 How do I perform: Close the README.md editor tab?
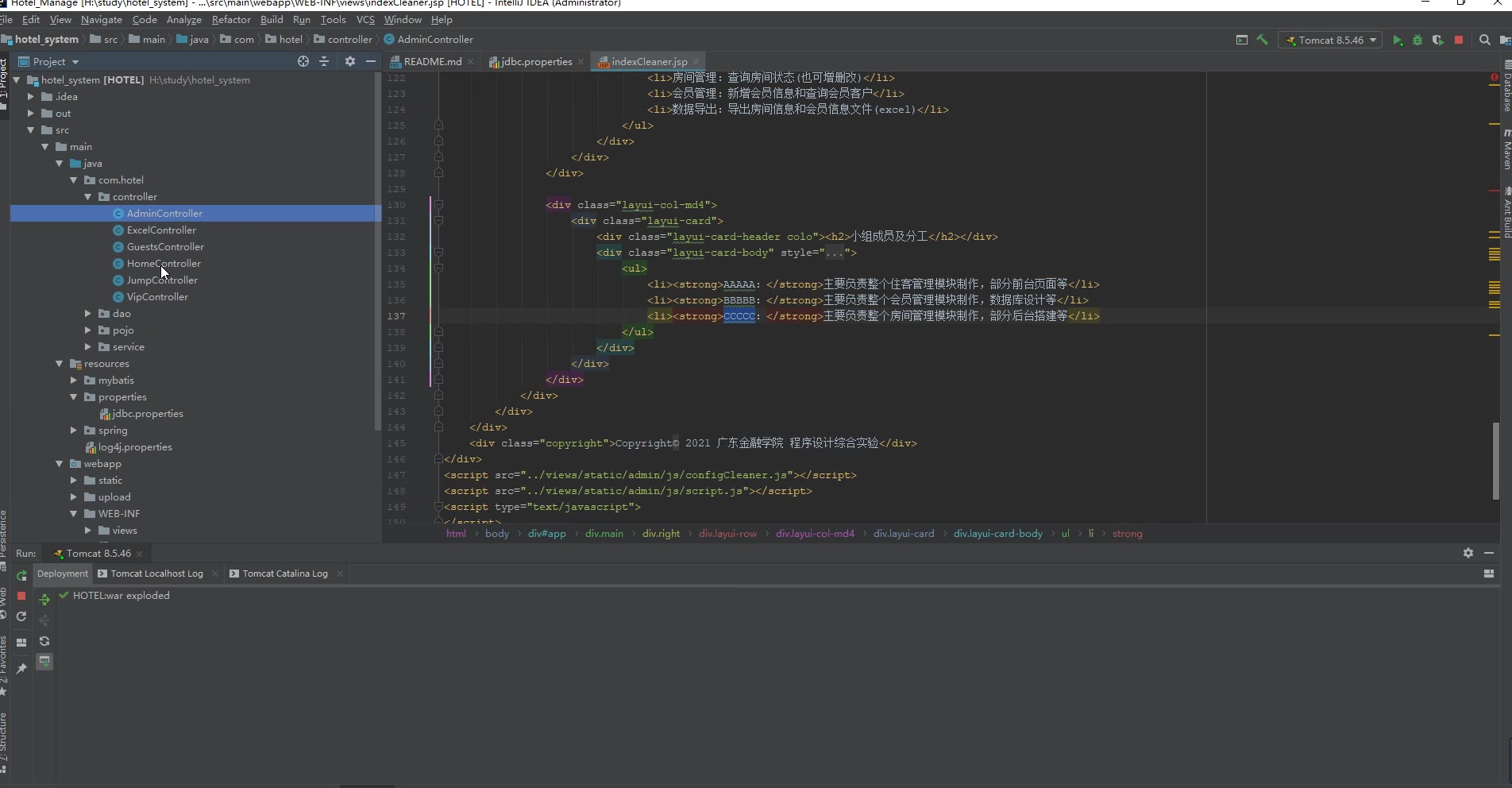tap(471, 61)
